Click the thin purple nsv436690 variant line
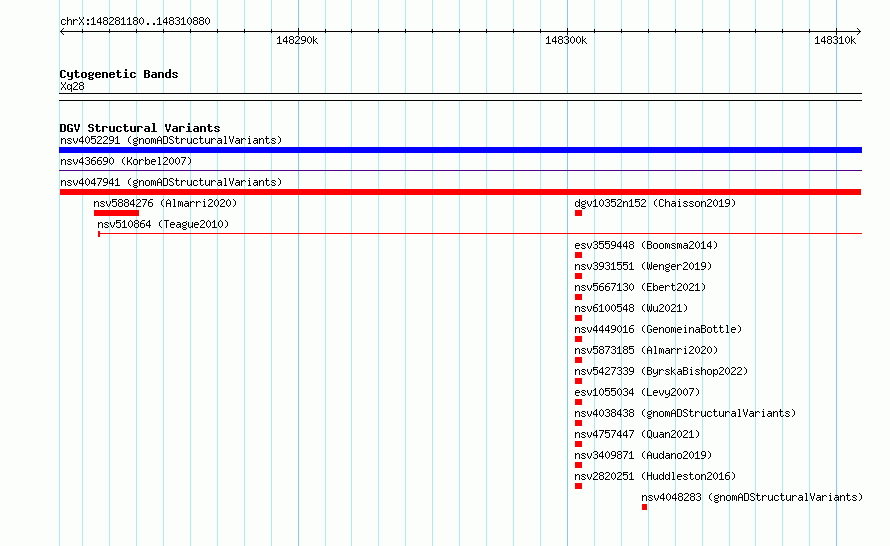 click(x=460, y=170)
